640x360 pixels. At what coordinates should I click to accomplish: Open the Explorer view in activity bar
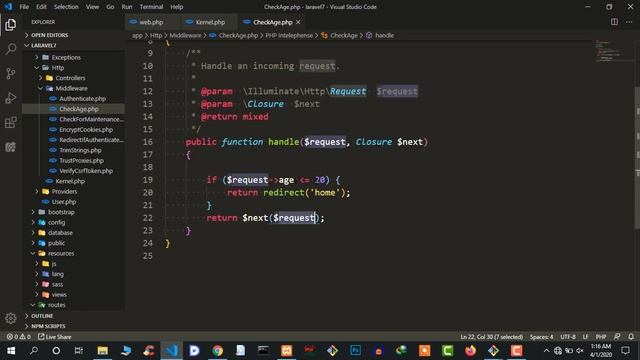11,24
